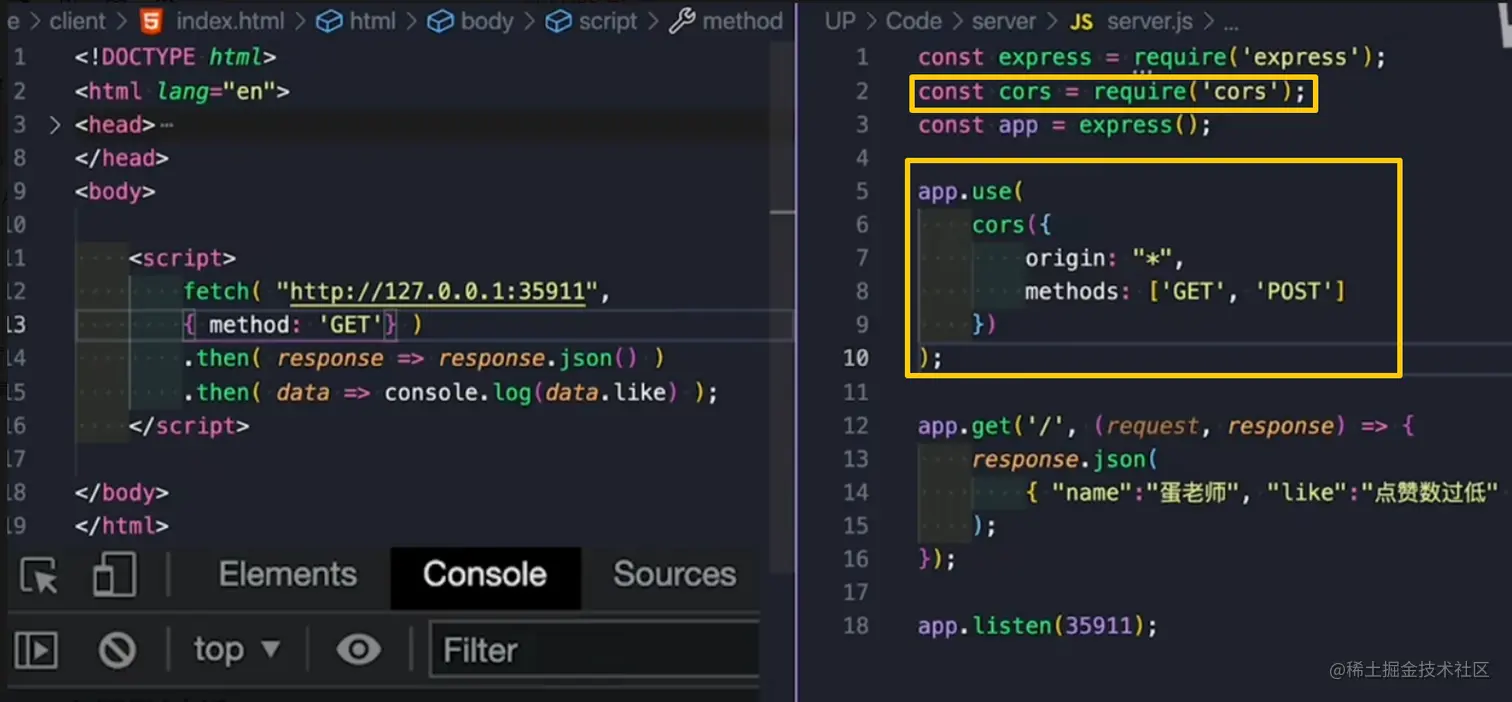Switch to the Elements tab

click(x=288, y=574)
